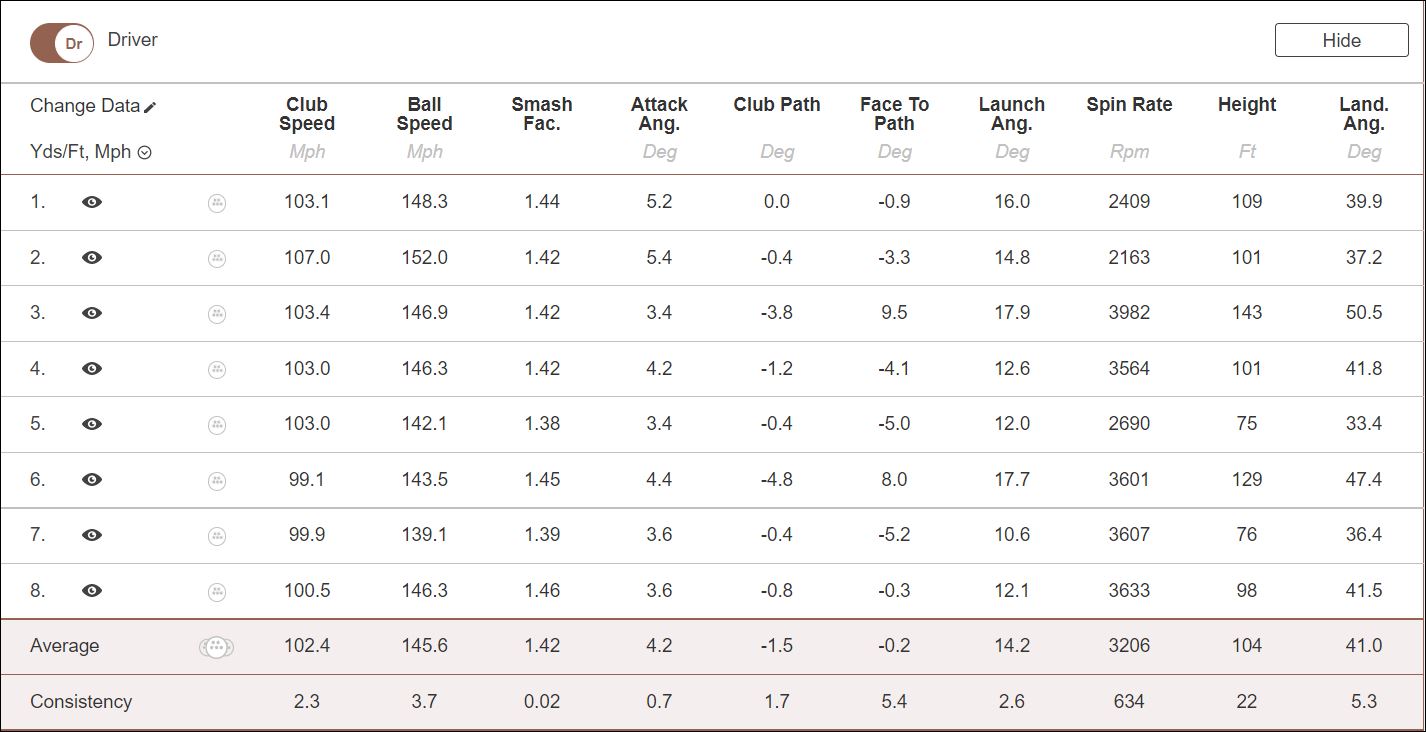Viewport: 1426px width, 732px height.
Task: Click the dispersion circle icon for shot 8
Action: coord(217,592)
